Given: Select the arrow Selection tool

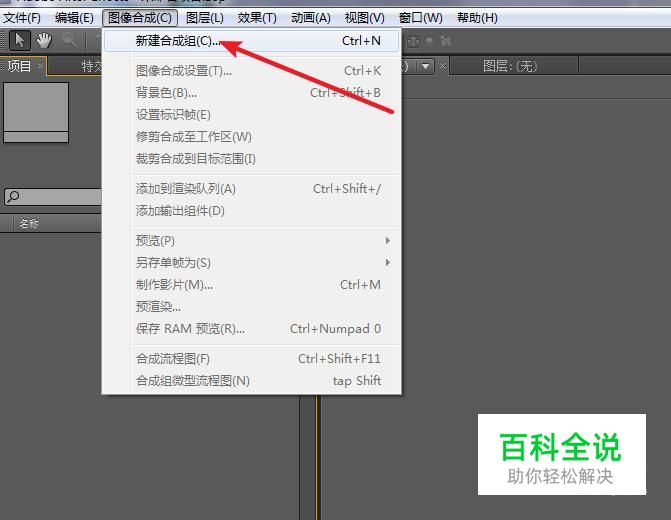Looking at the screenshot, I should (20, 41).
